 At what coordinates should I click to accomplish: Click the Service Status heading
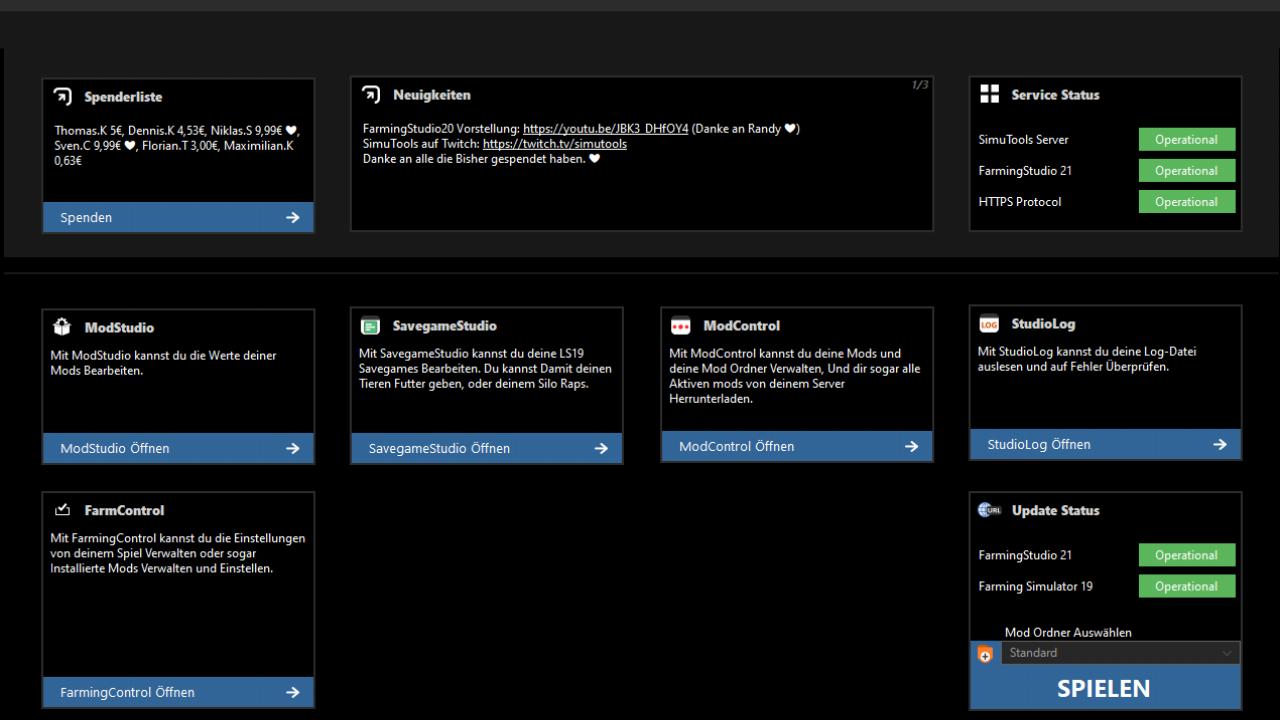click(1055, 95)
